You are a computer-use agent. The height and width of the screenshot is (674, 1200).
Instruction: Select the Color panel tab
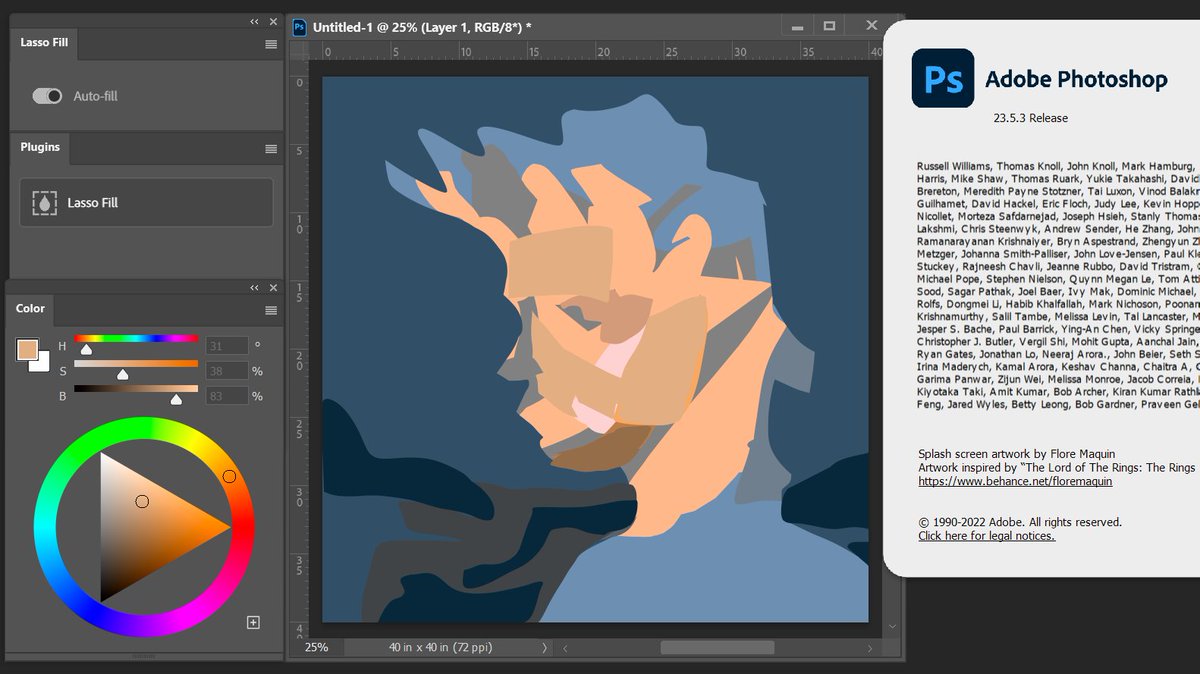click(30, 308)
